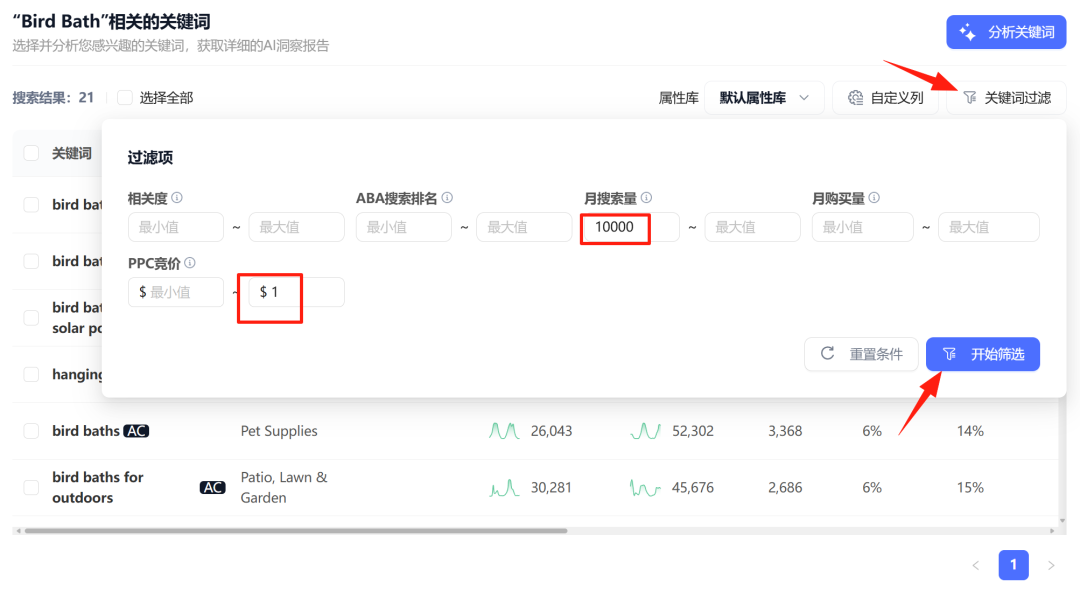
Task: Click the AC badge on bird baths row
Action: point(136,431)
